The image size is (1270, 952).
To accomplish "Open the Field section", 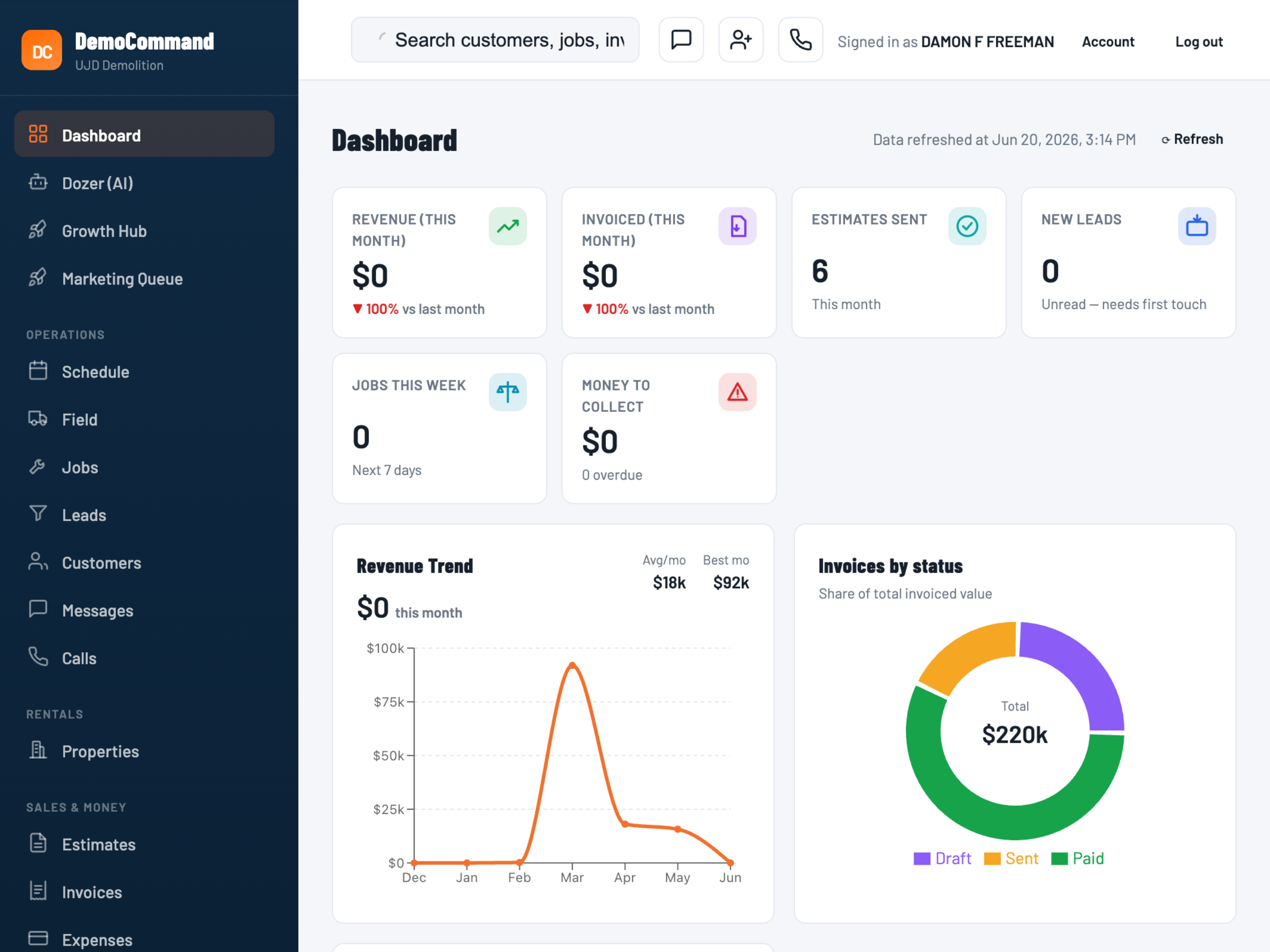I will point(144,419).
